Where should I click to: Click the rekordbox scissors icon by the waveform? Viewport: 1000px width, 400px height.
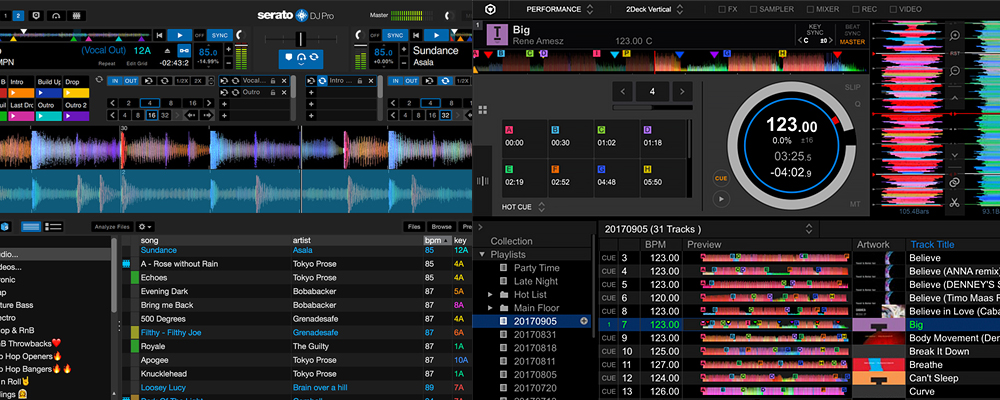955,202
